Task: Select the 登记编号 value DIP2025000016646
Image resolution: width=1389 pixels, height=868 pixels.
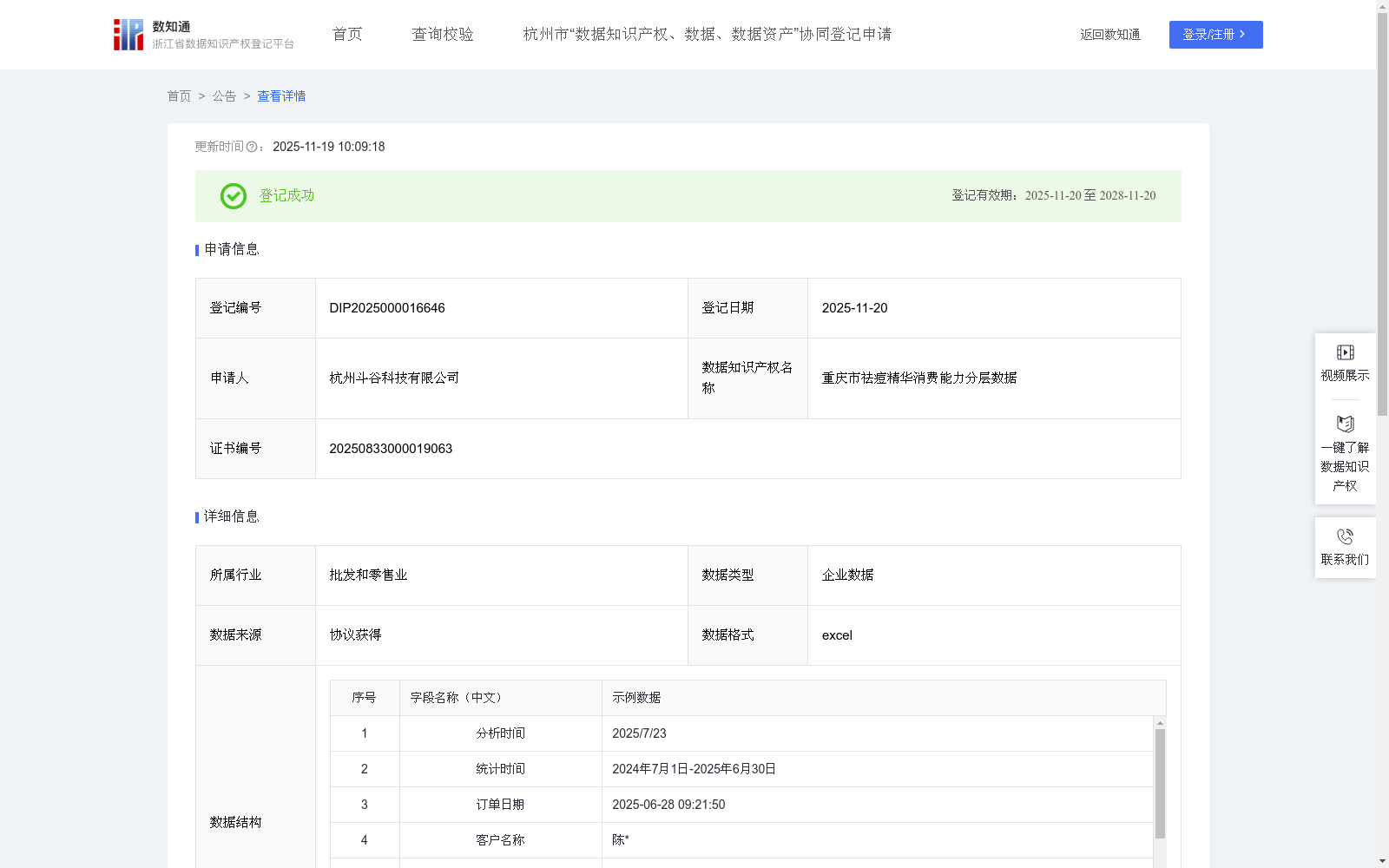Action: click(x=386, y=308)
